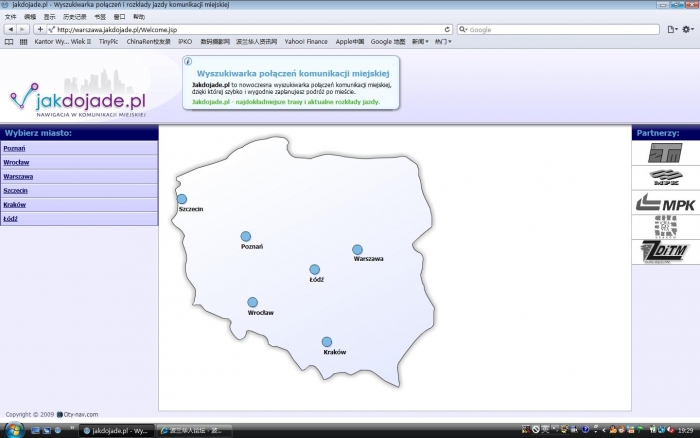Click the Poznań dot on the map
The image size is (700, 438).
(246, 236)
